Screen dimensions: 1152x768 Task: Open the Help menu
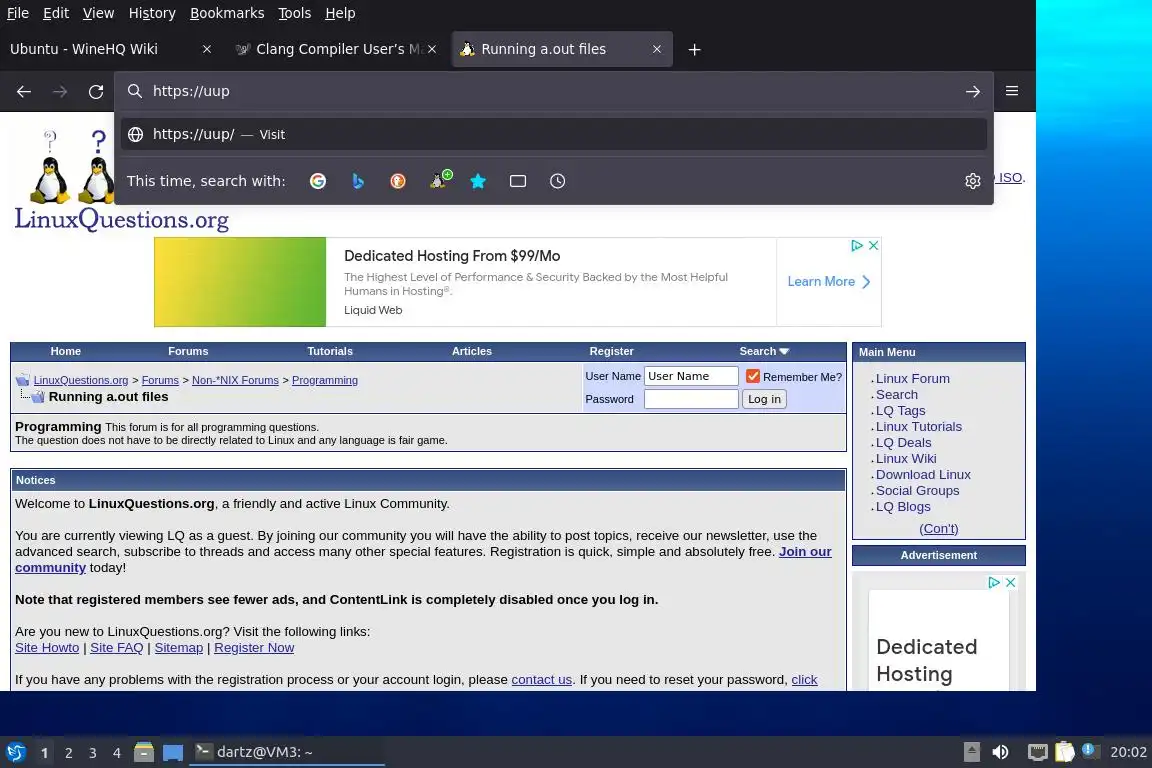click(340, 12)
